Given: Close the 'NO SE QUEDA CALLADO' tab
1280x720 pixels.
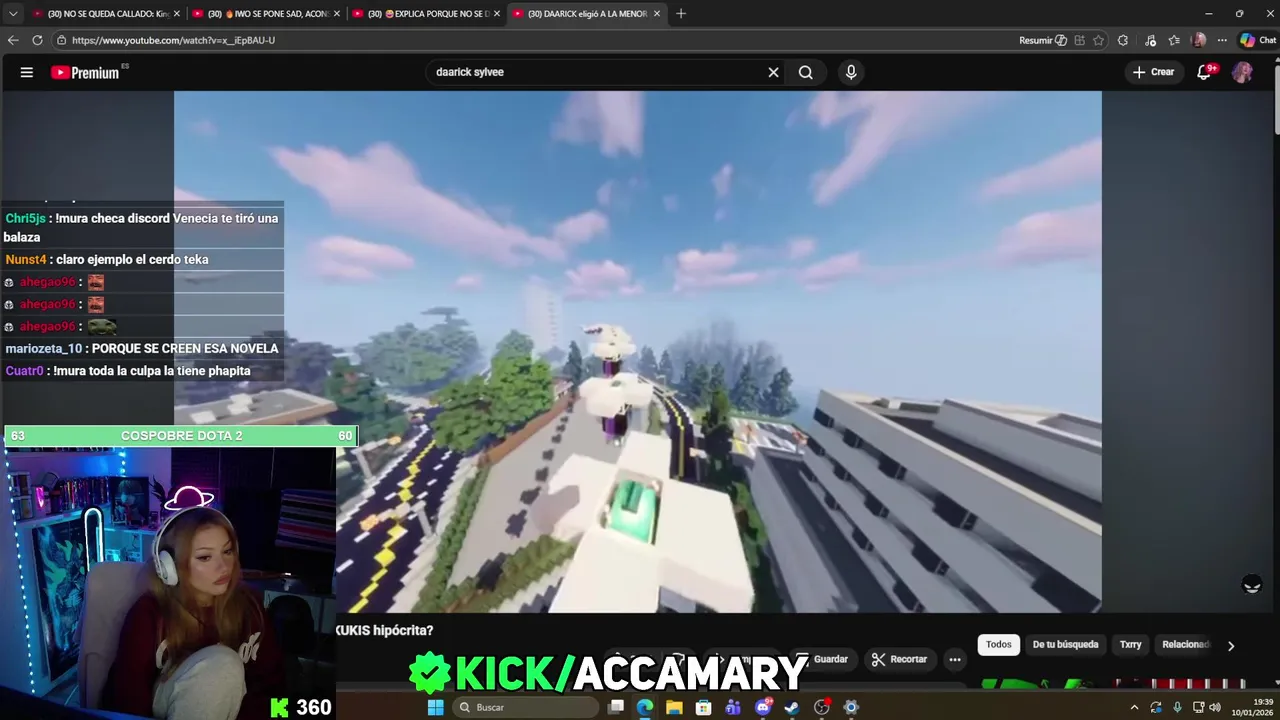Looking at the screenshot, I should pyautogui.click(x=177, y=13).
